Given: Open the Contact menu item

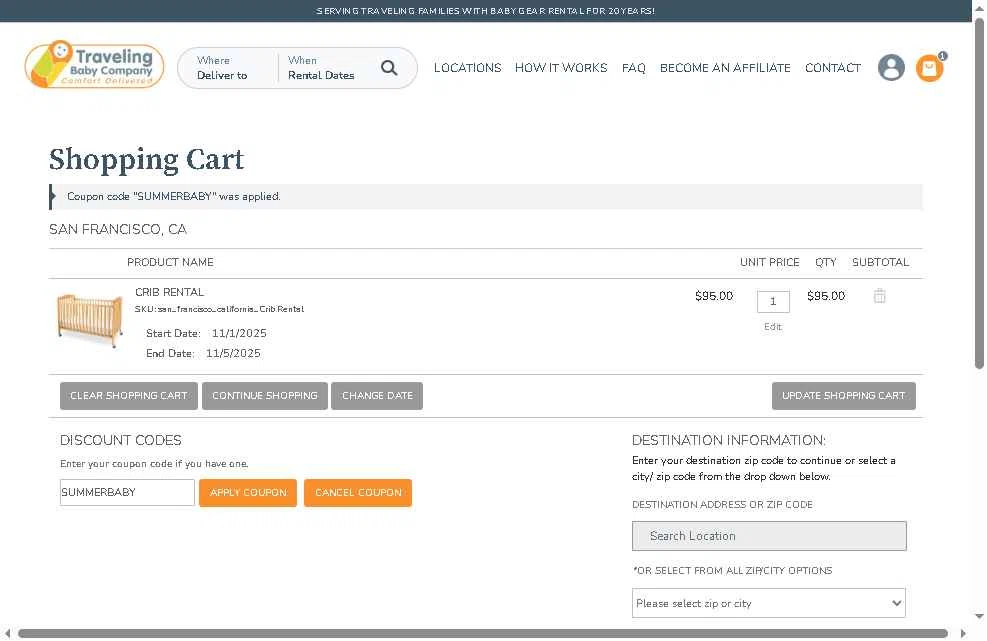Looking at the screenshot, I should [x=832, y=67].
